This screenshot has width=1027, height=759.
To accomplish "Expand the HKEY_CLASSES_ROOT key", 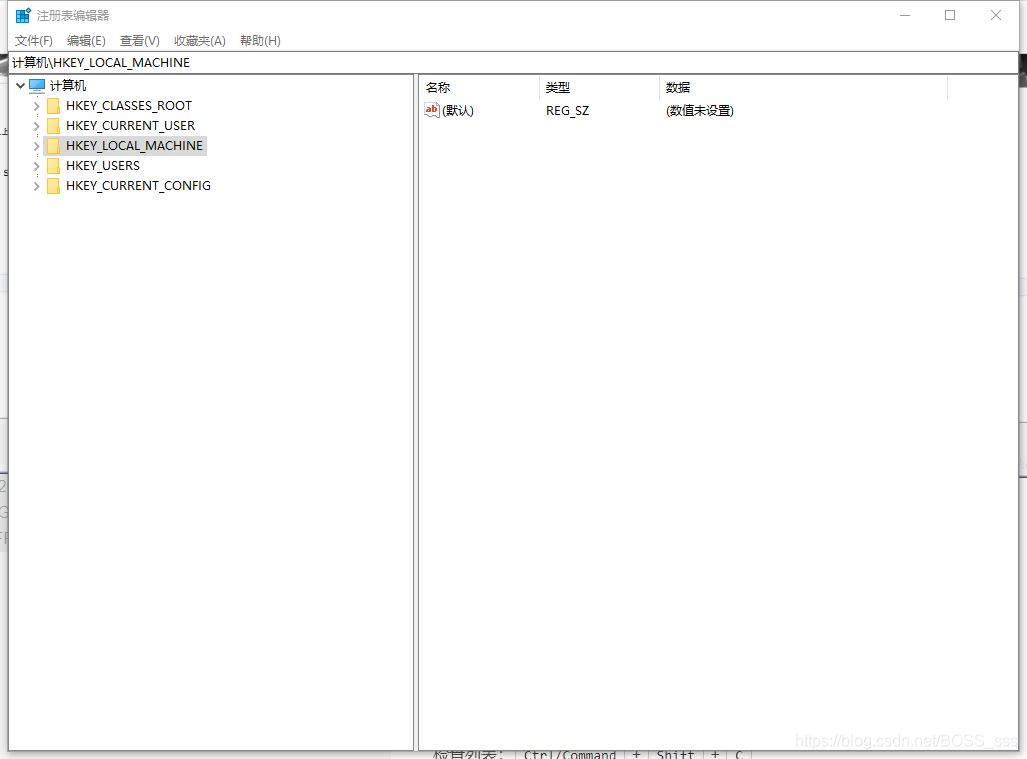I will click(37, 106).
